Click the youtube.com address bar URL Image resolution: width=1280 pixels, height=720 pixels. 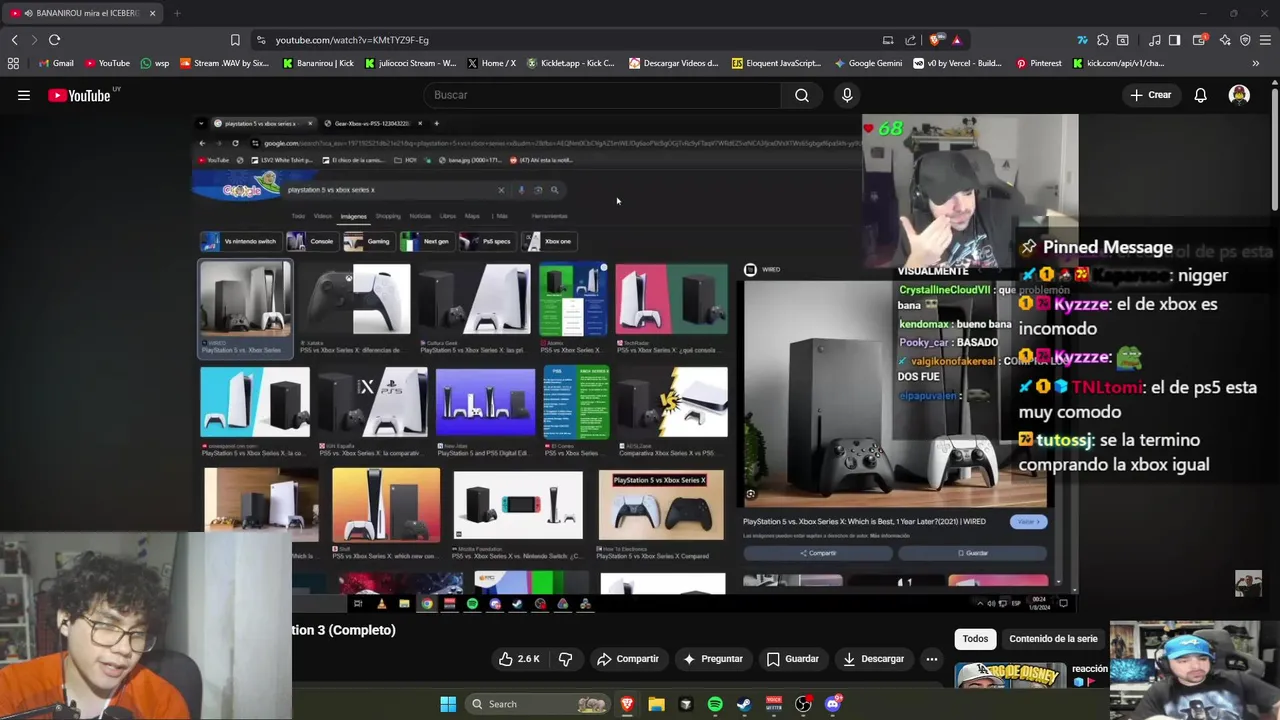pyautogui.click(x=352, y=40)
